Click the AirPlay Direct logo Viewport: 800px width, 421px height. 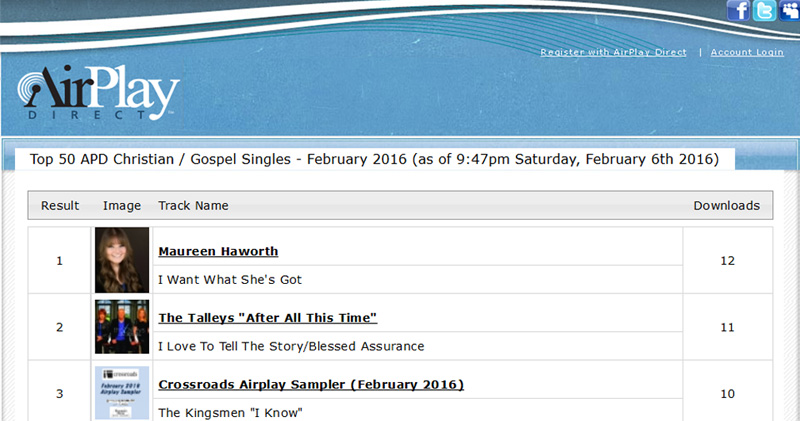98,92
